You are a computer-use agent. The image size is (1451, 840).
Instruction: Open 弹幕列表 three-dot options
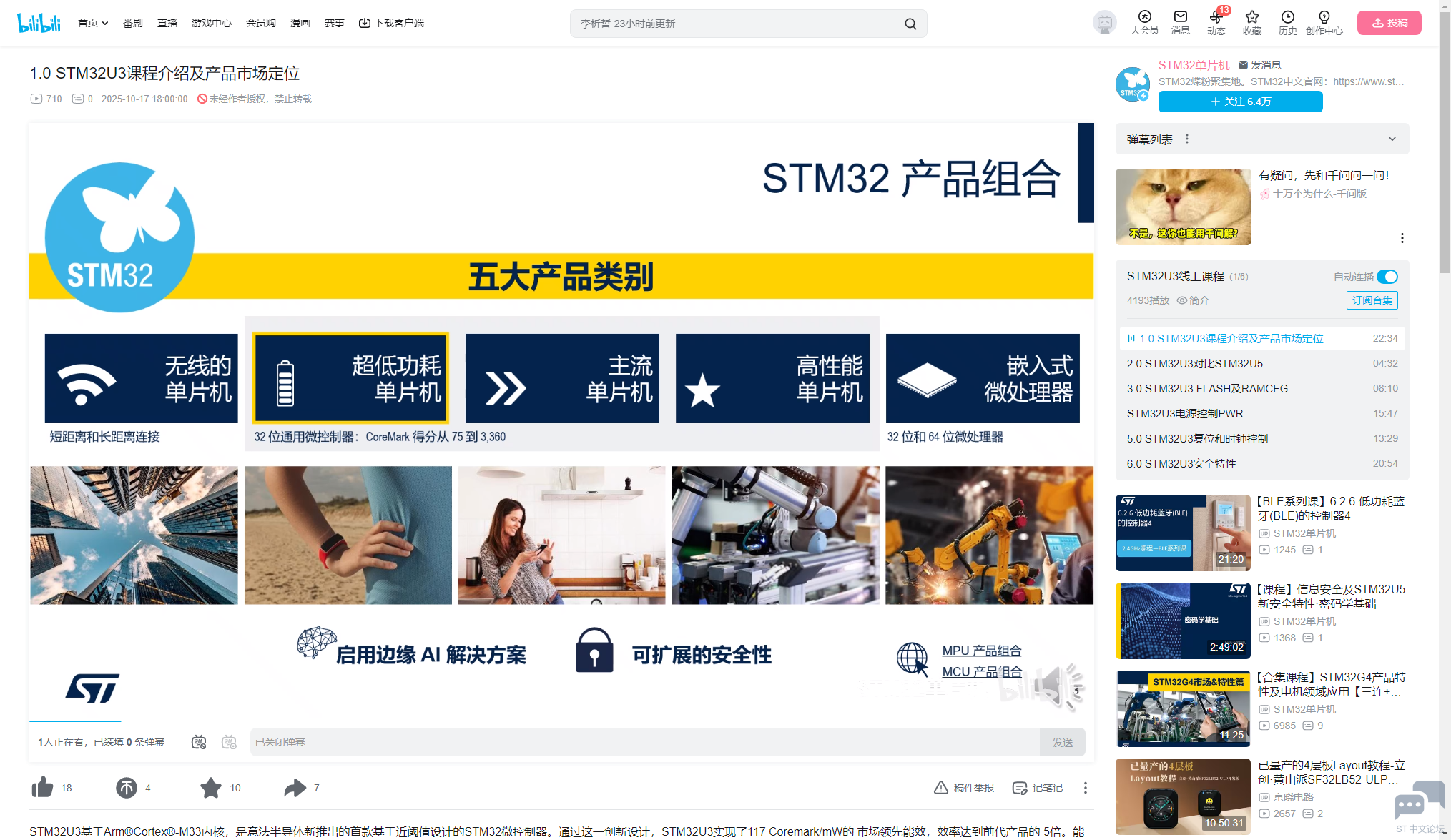(x=1187, y=139)
